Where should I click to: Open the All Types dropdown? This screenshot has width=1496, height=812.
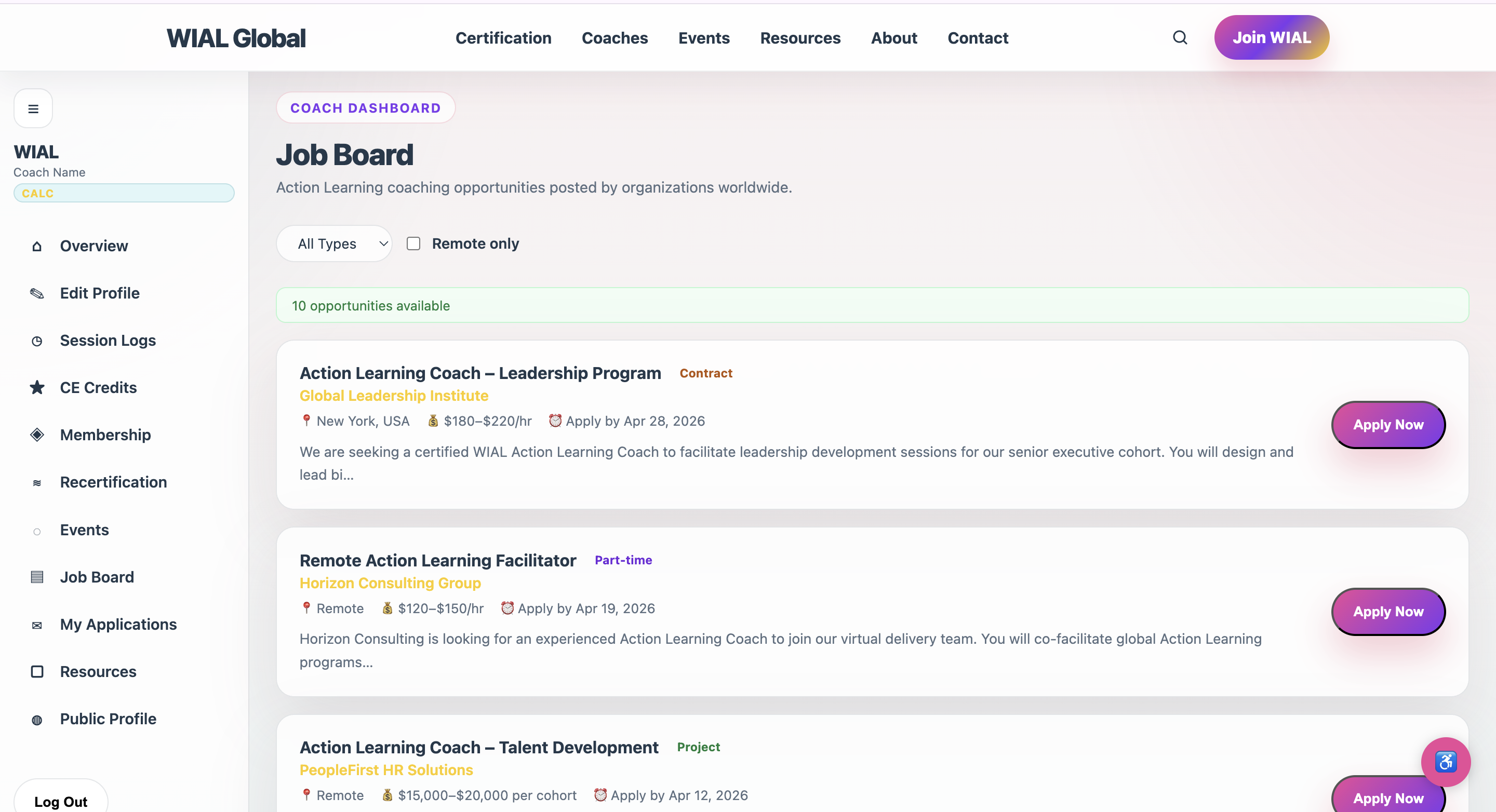point(334,244)
